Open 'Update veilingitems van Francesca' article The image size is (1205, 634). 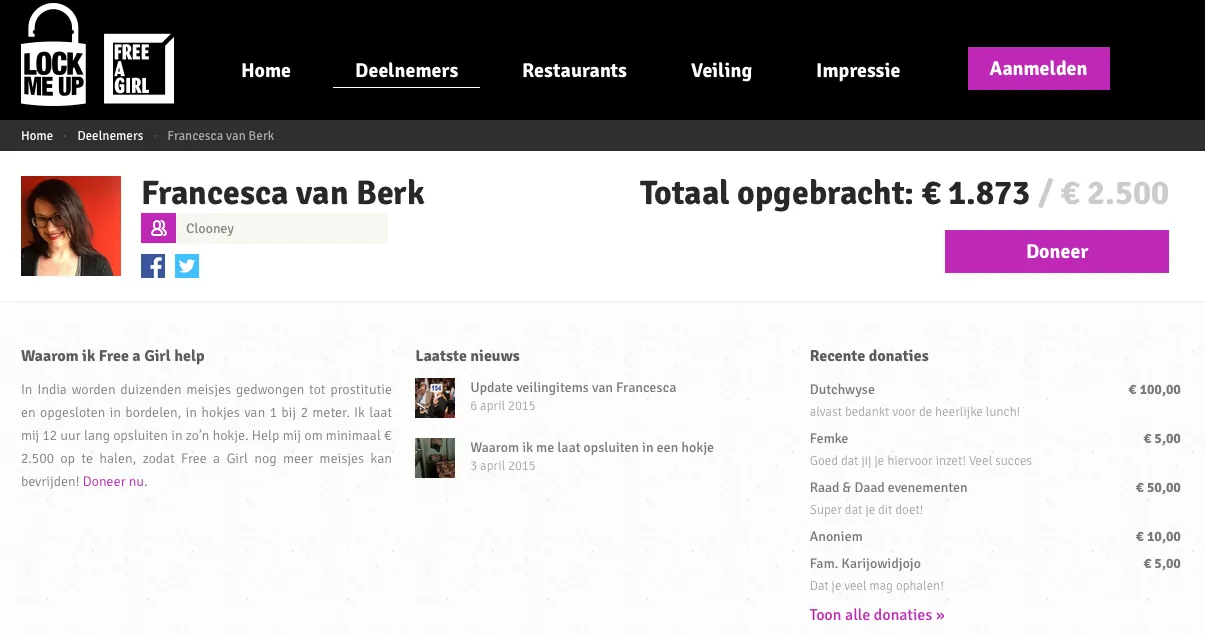tap(573, 388)
